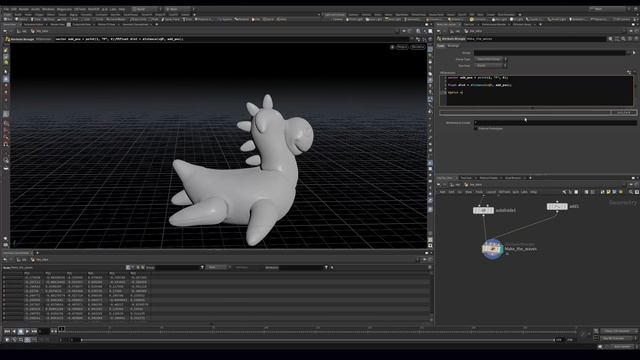This screenshot has width=640, height=360.
Task: Switch to the Code tab in parameters
Action: (x=441, y=46)
